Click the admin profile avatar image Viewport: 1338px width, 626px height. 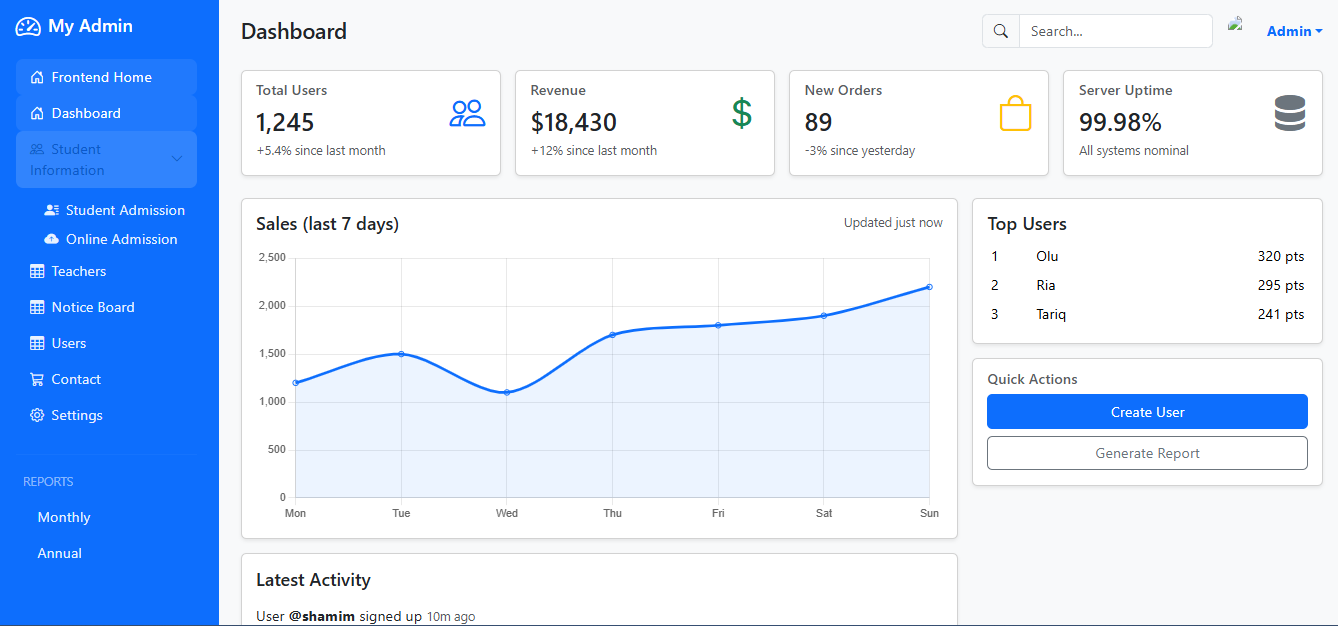(x=1236, y=26)
